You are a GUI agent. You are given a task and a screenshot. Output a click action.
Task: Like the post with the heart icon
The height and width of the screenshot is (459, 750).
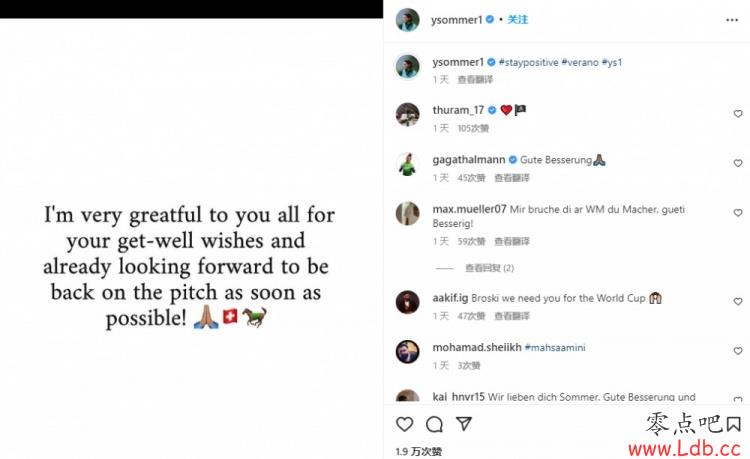(x=405, y=424)
